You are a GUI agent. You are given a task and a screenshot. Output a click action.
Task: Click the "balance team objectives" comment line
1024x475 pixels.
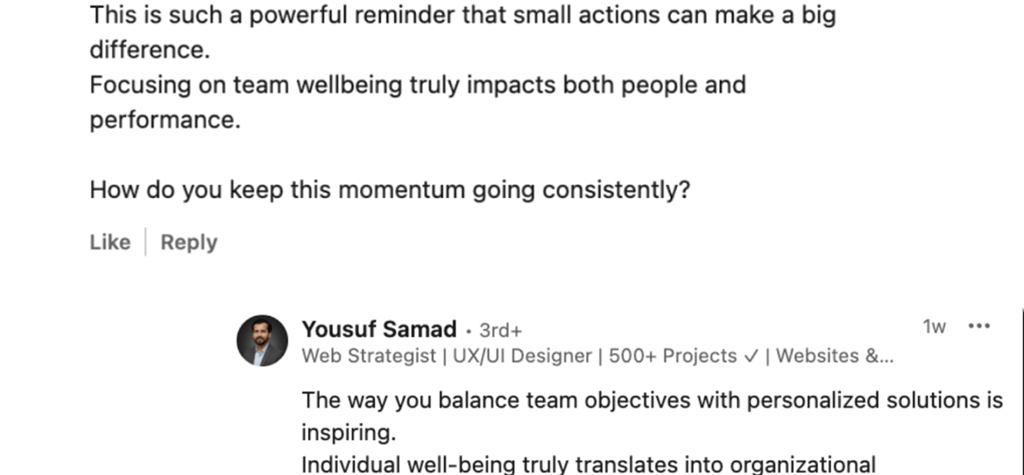click(x=652, y=401)
